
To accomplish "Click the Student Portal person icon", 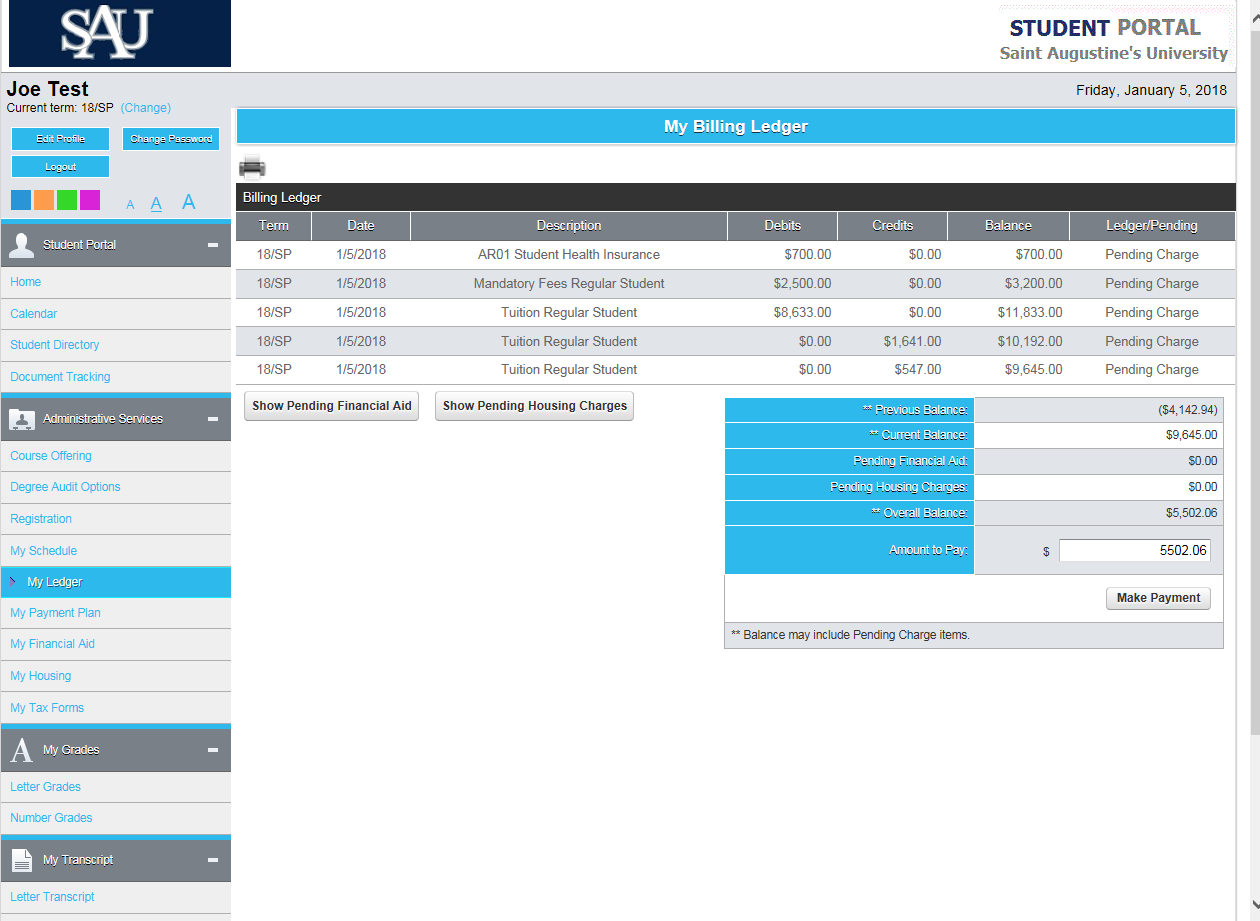I will 21,245.
